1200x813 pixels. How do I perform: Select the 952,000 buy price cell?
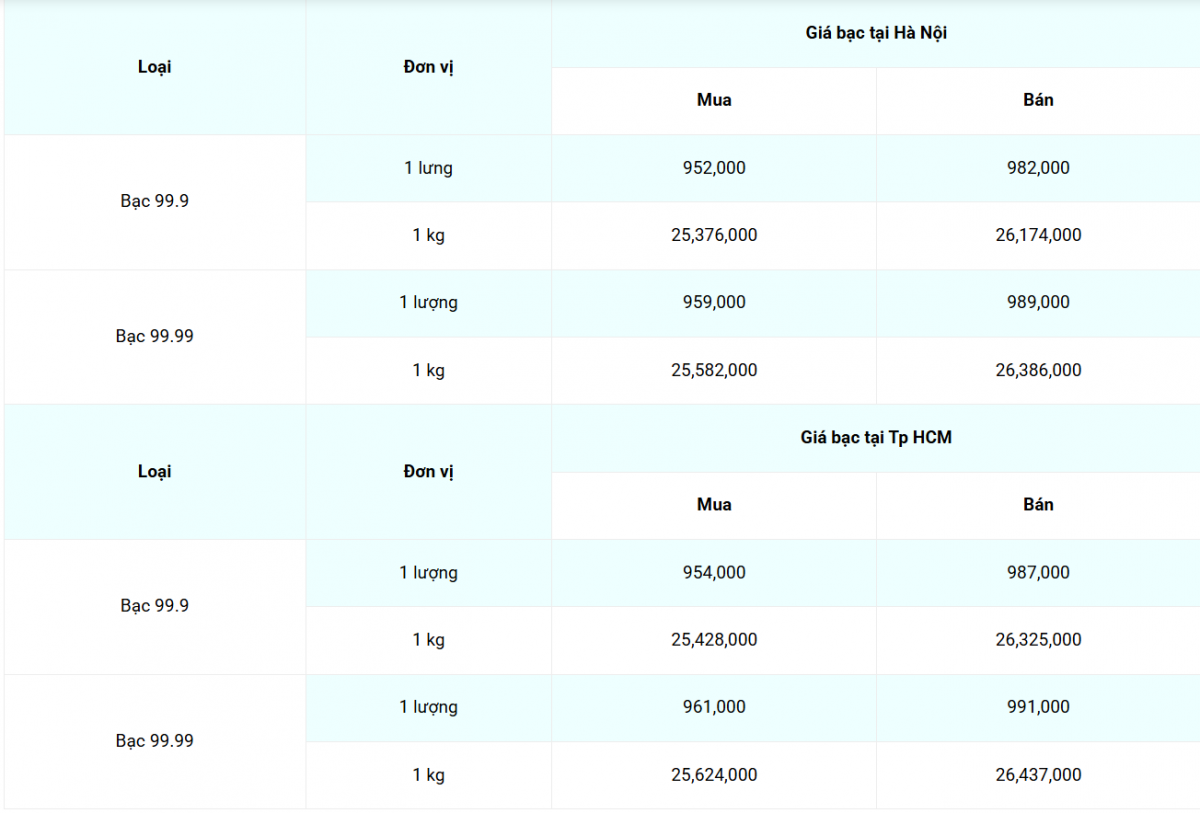click(714, 168)
